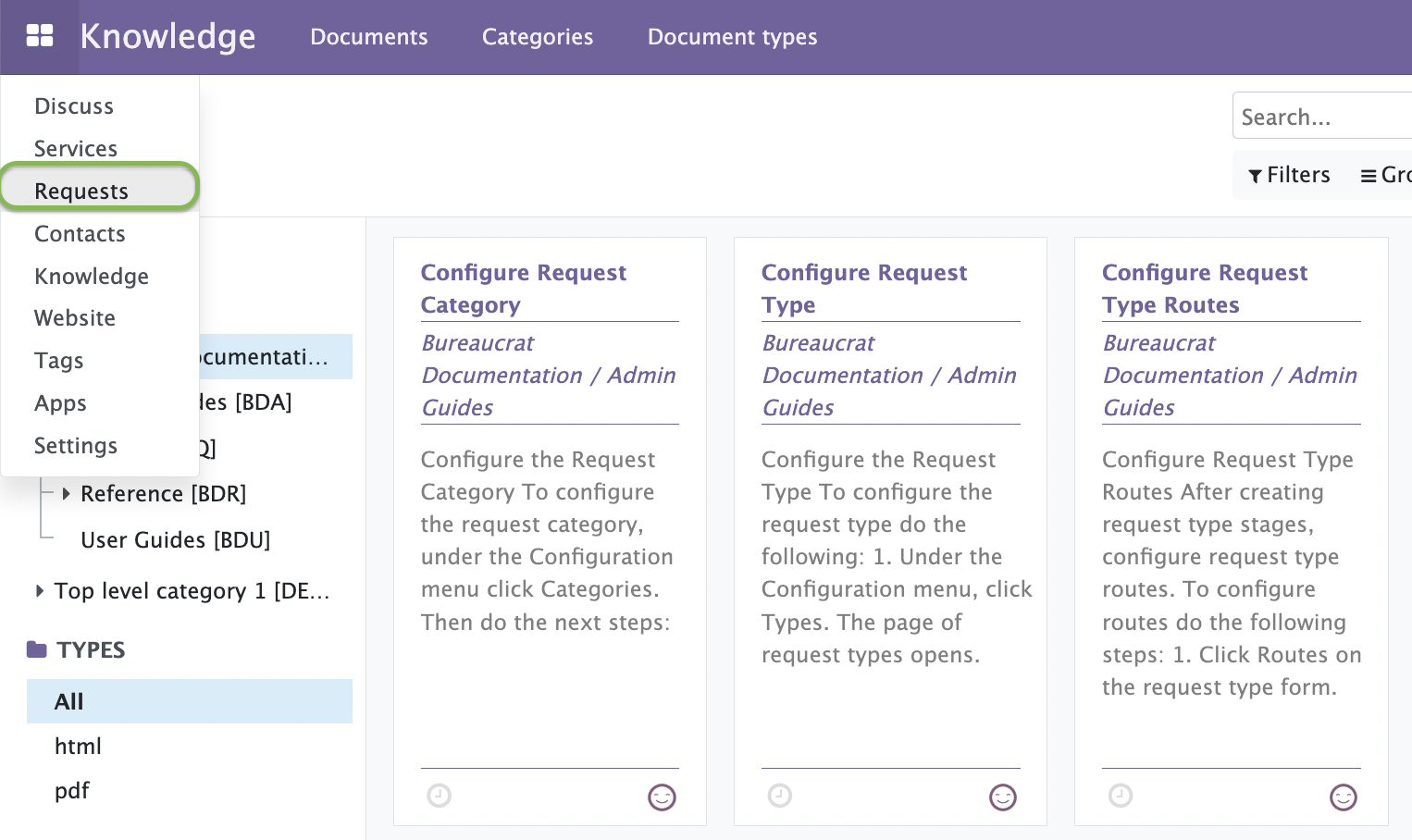Select Top level category 1 item
This screenshot has height=840, width=1412.
click(x=192, y=591)
